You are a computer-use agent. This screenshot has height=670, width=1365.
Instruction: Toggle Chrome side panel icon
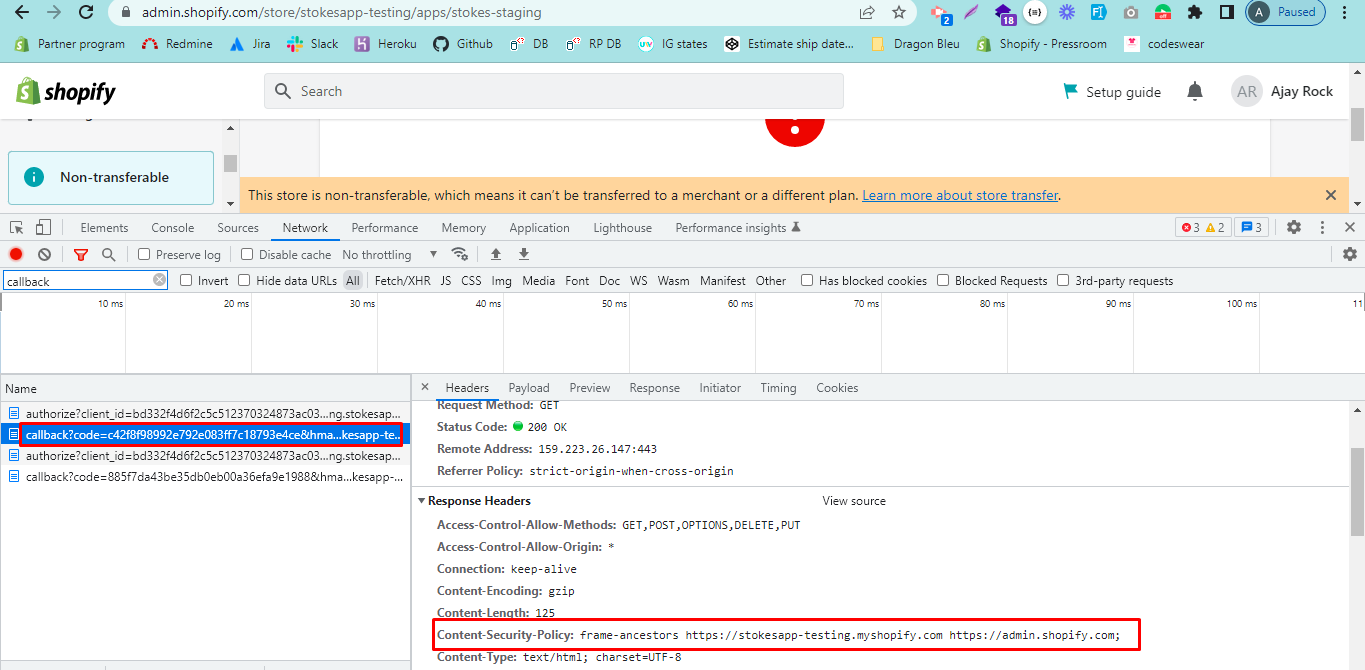(x=1226, y=13)
